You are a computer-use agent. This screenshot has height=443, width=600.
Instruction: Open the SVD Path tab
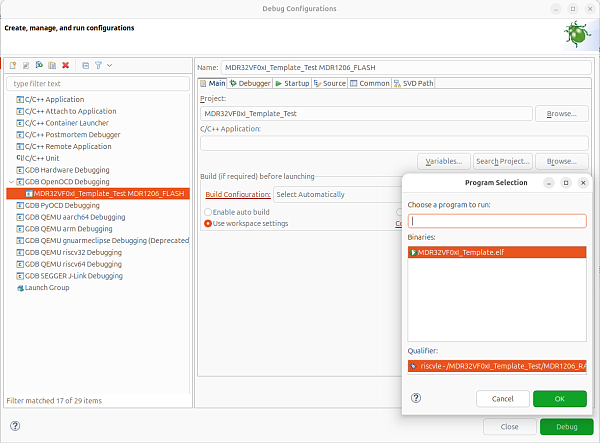click(x=415, y=83)
